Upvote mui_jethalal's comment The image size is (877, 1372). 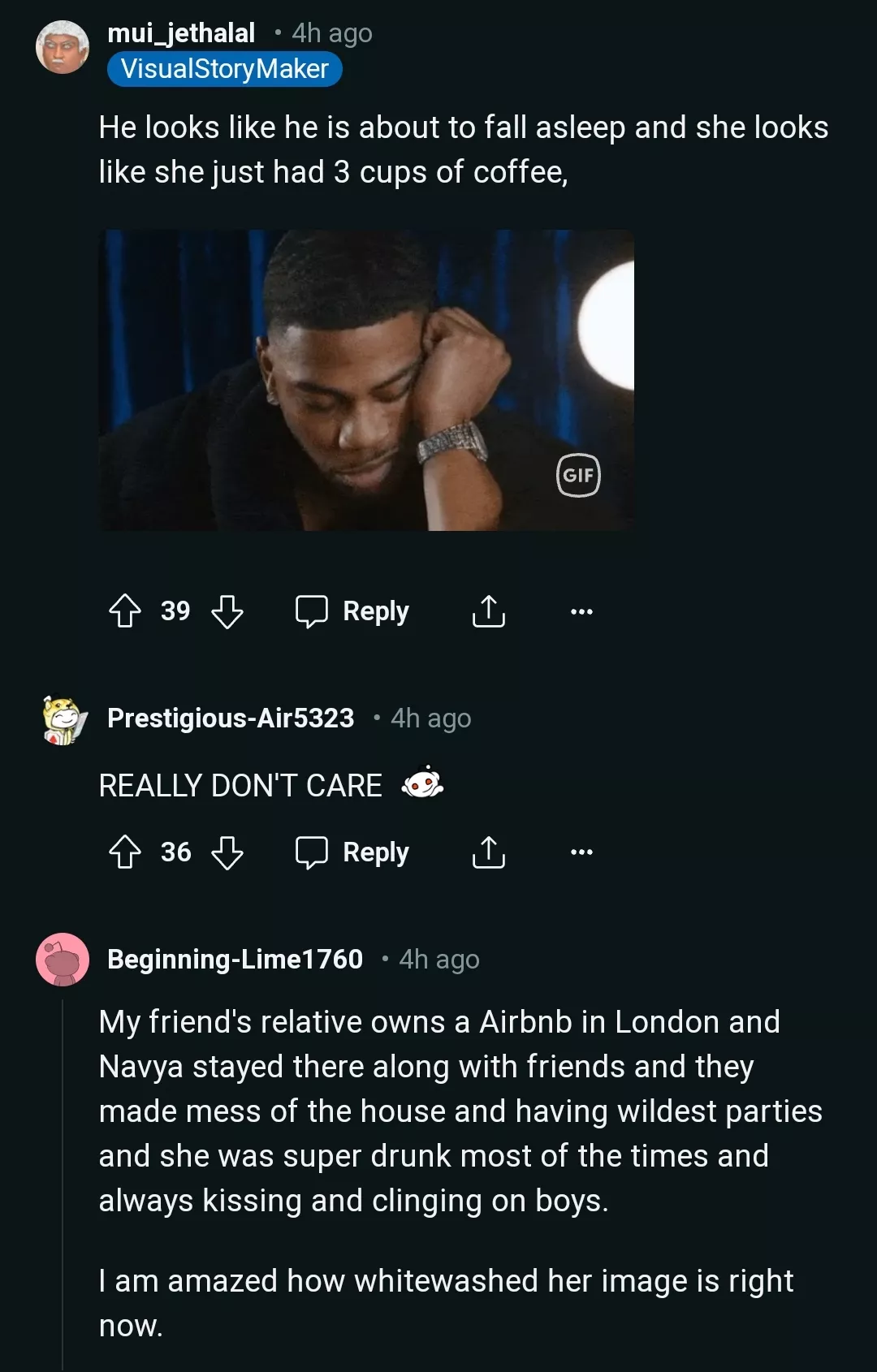pos(125,611)
